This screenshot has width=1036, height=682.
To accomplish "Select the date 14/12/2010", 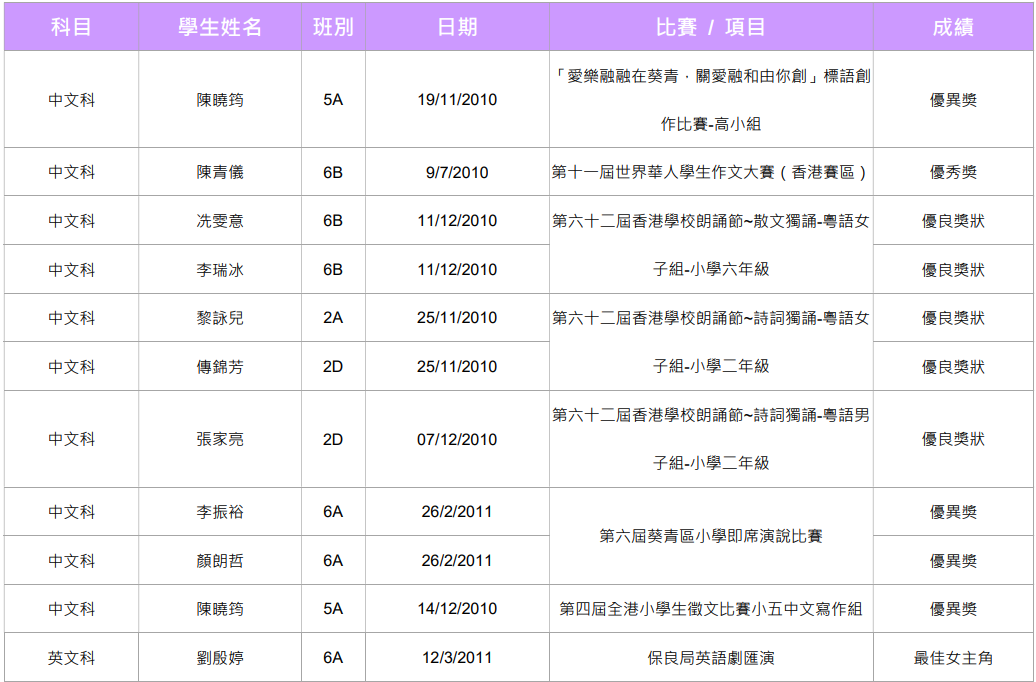I will 457,609.
